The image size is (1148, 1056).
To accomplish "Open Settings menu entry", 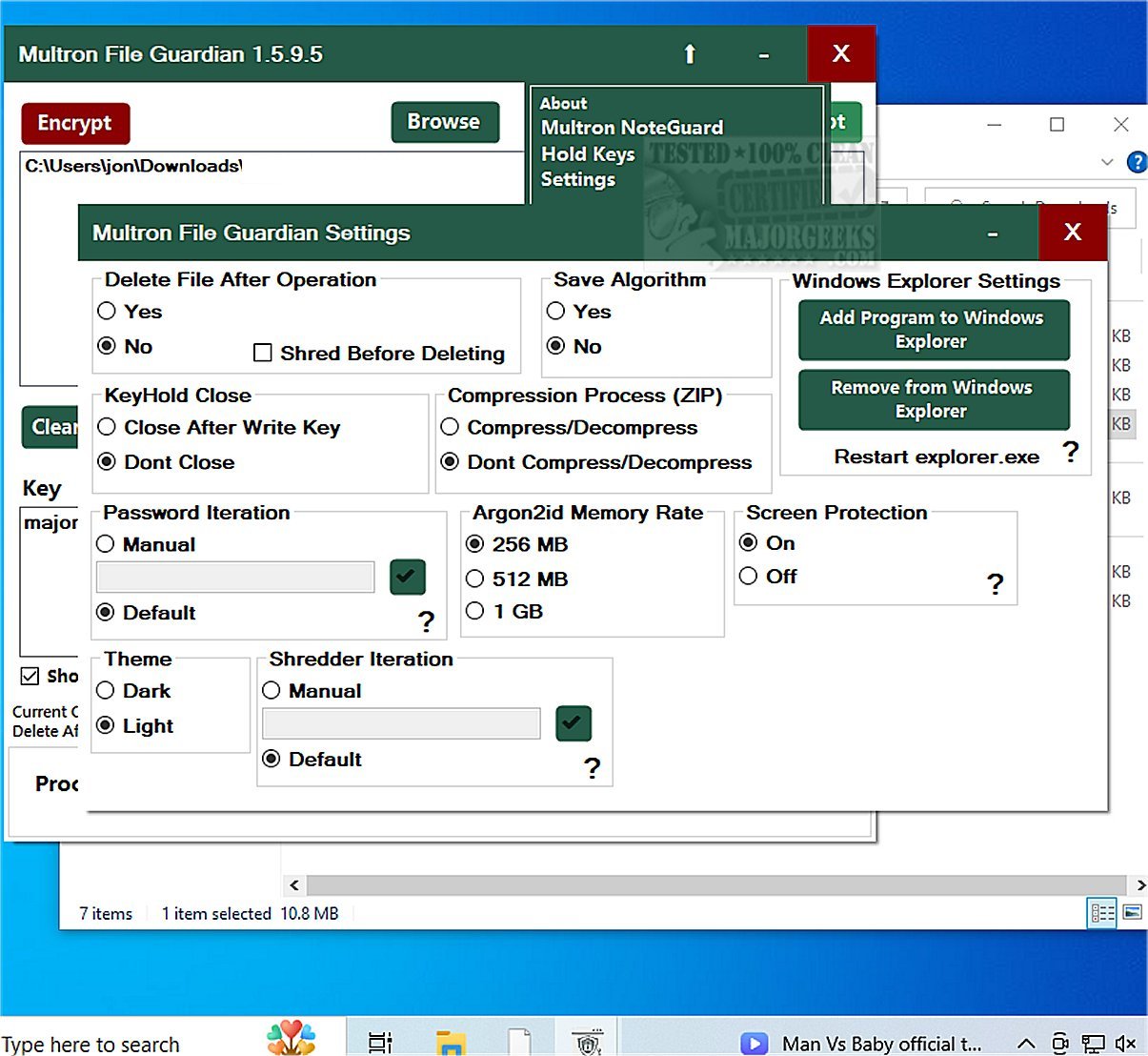I will coord(578,179).
